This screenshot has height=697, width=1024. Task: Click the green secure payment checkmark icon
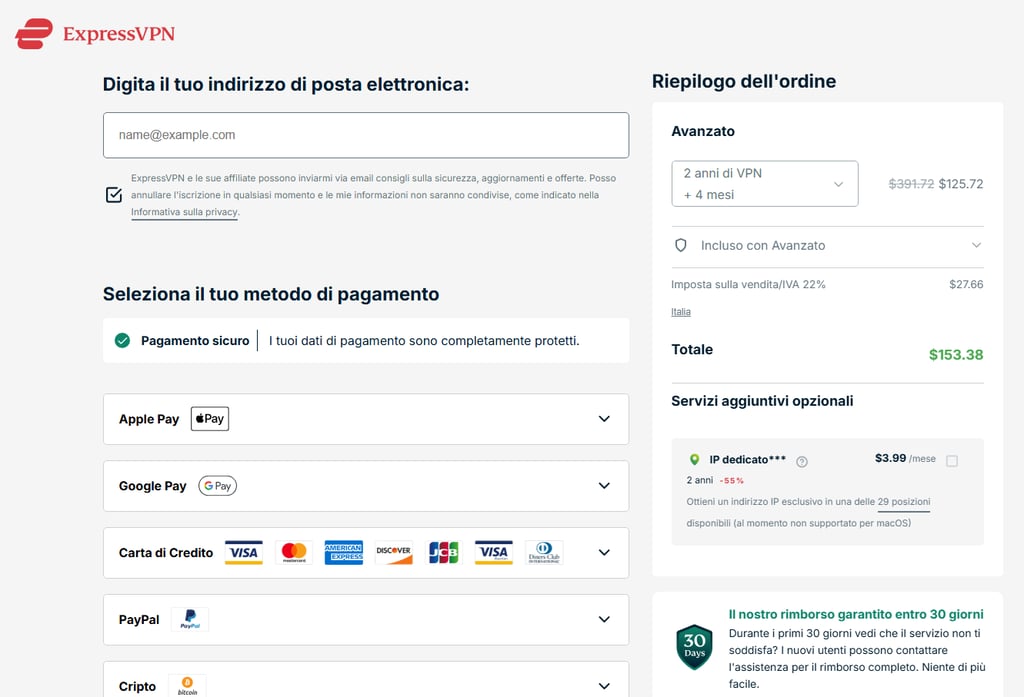(122, 340)
